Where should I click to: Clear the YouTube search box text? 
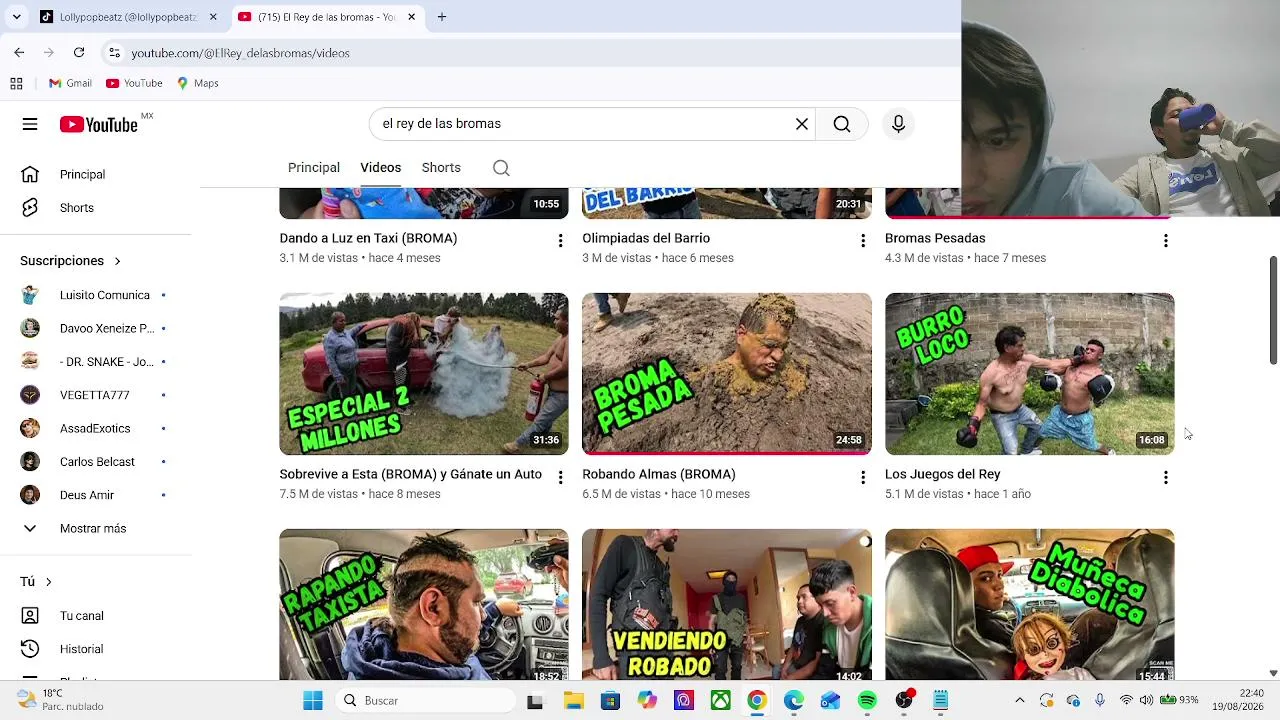point(802,124)
